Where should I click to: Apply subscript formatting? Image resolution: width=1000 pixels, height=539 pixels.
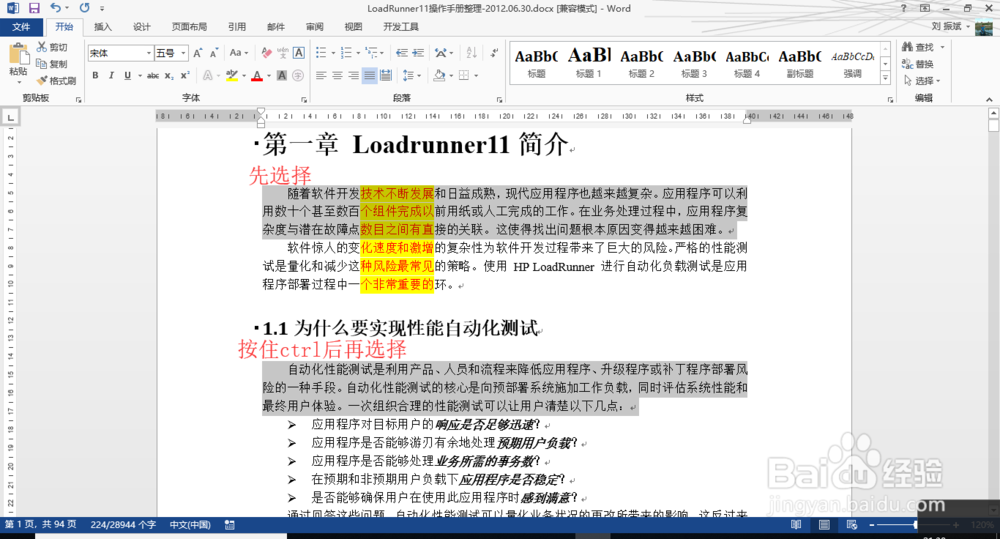coord(168,75)
